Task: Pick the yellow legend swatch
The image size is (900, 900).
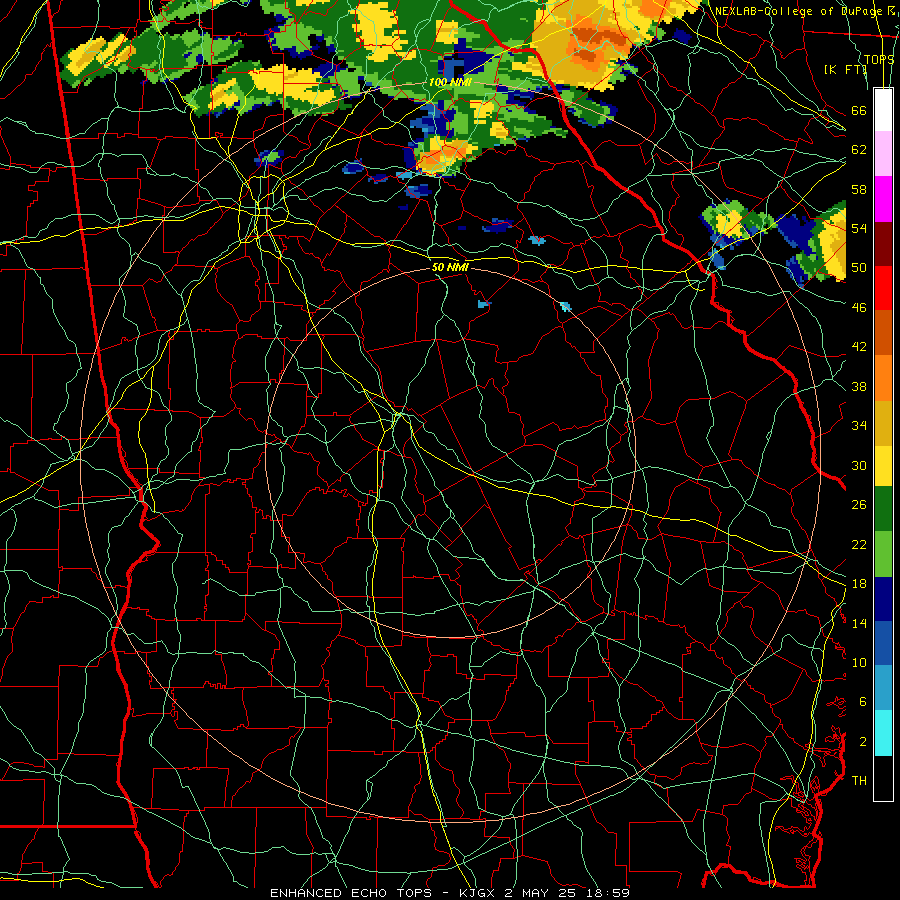Action: click(x=883, y=465)
